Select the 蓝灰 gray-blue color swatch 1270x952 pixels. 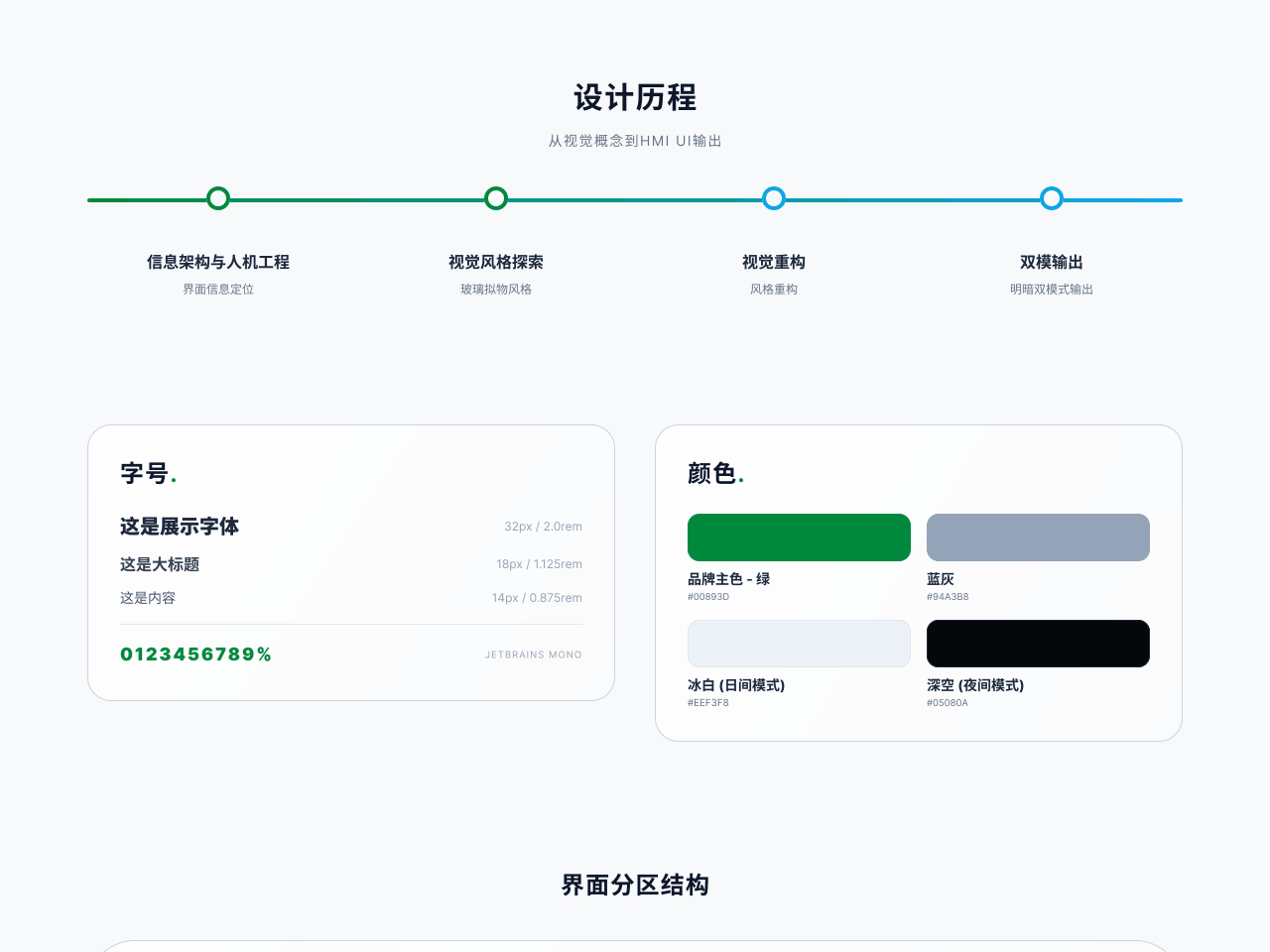[x=1038, y=537]
